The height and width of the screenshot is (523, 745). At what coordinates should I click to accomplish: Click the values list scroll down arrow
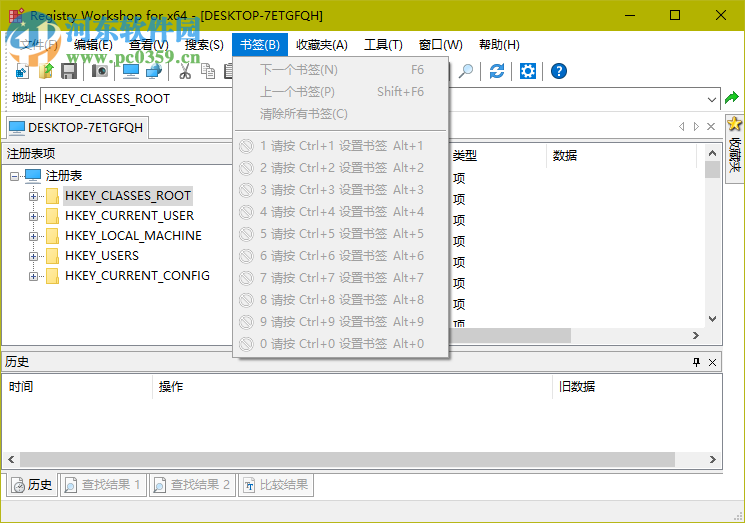(x=712, y=319)
